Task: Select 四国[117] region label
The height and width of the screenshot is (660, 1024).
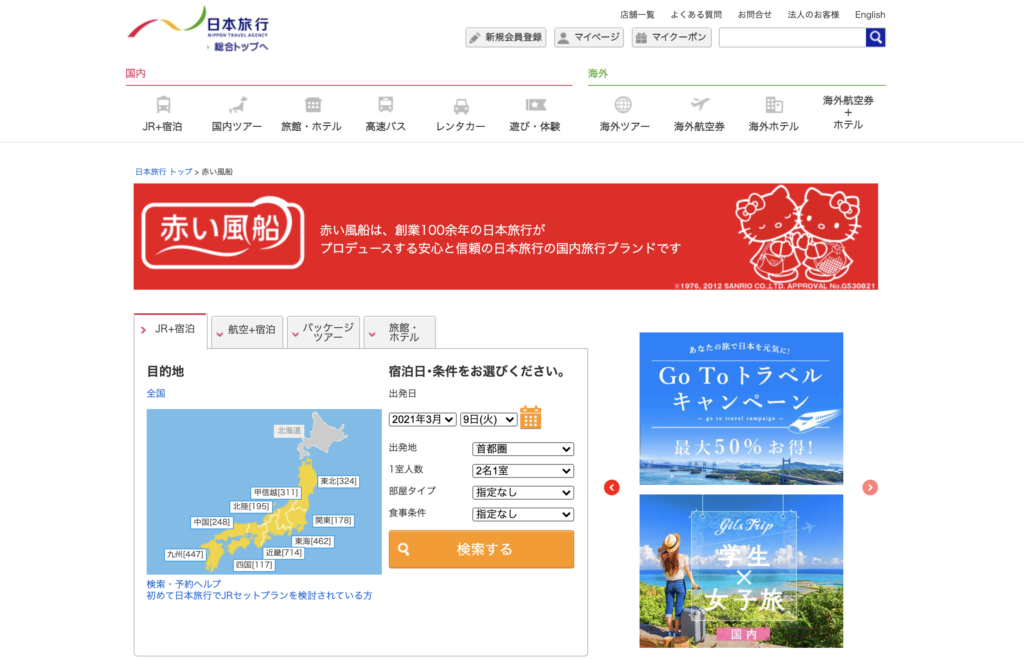Action: 254,565
